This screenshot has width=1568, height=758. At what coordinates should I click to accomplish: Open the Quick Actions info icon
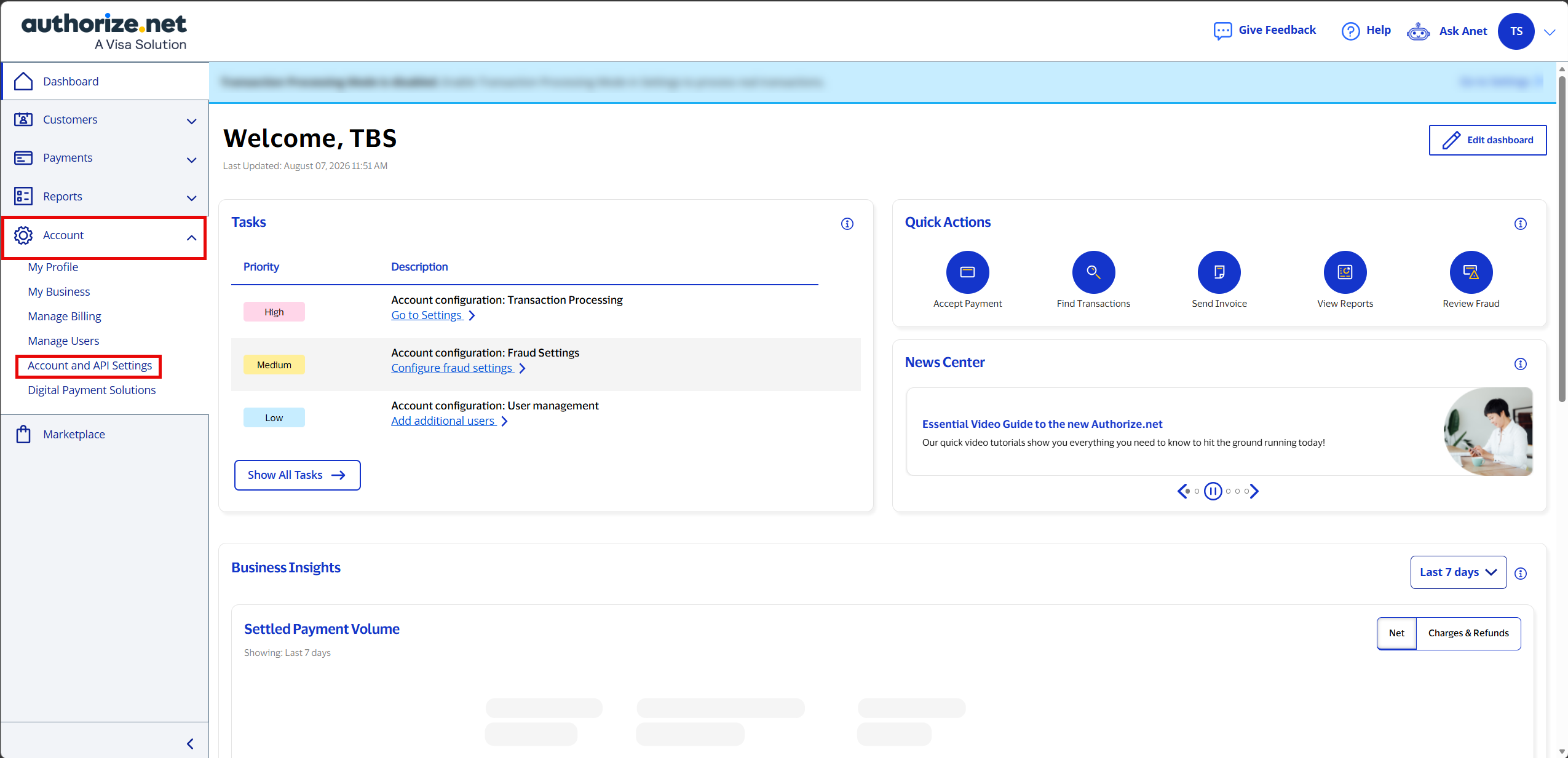point(1521,224)
